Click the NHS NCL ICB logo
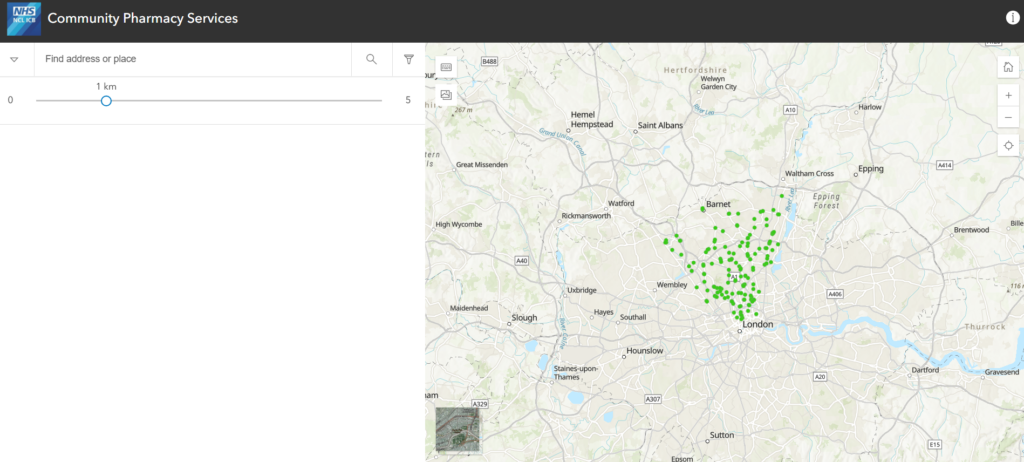1024x462 pixels. coord(24,18)
